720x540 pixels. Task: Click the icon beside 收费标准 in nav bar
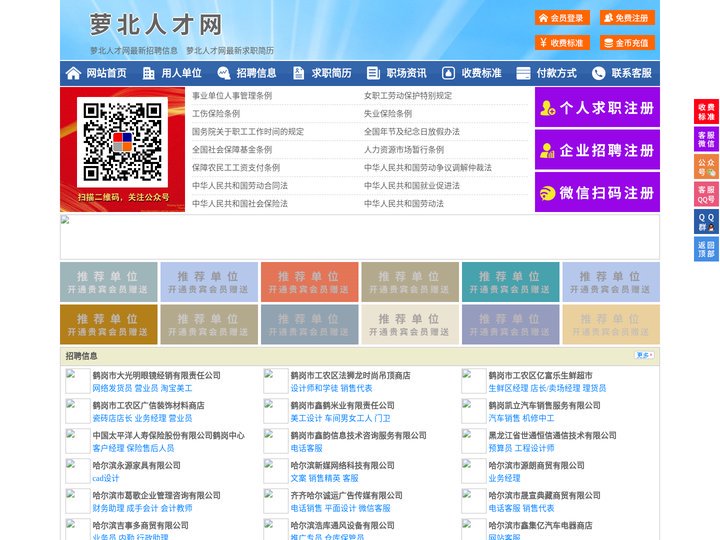[448, 73]
